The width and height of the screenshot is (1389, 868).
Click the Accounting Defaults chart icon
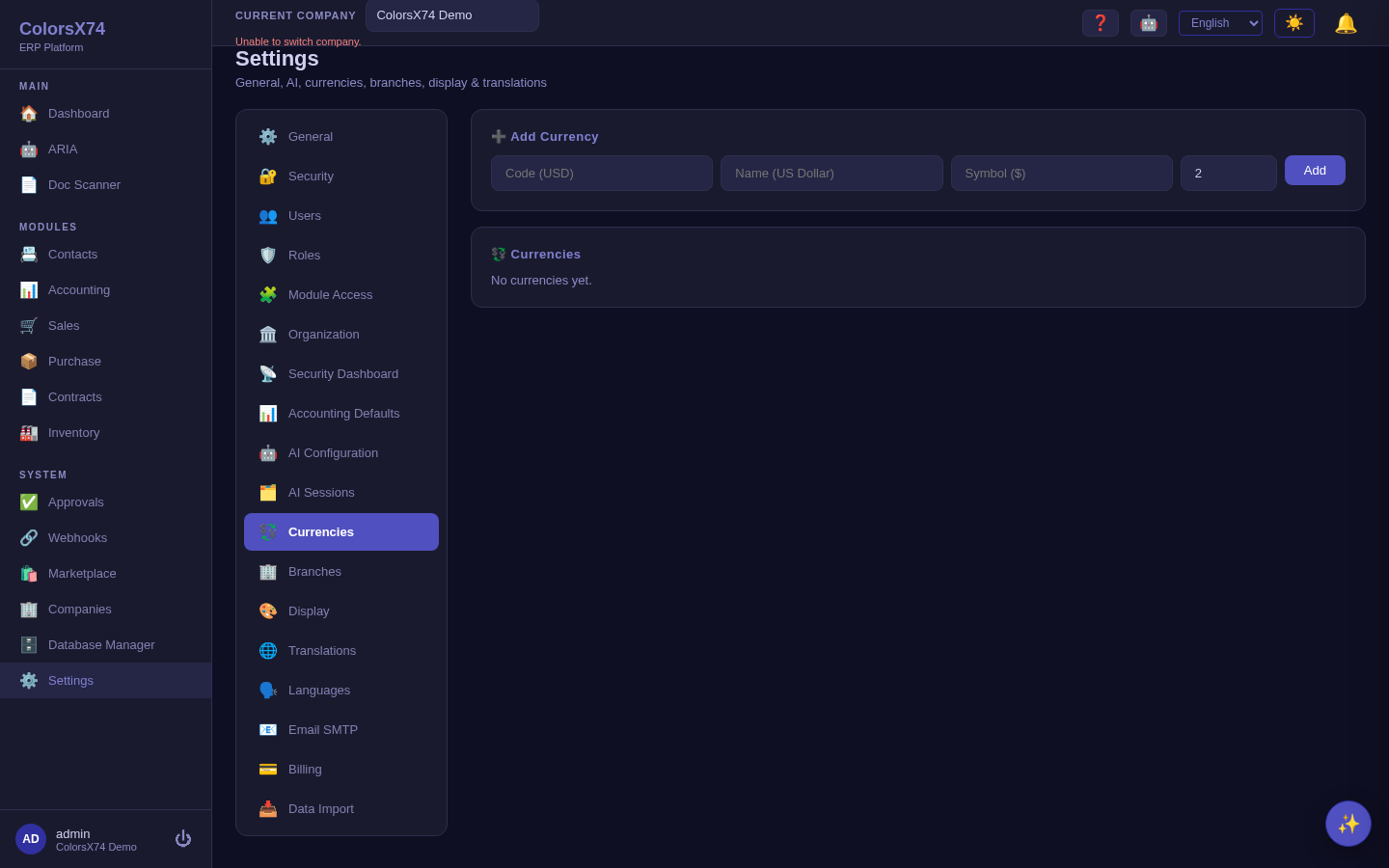tap(268, 414)
